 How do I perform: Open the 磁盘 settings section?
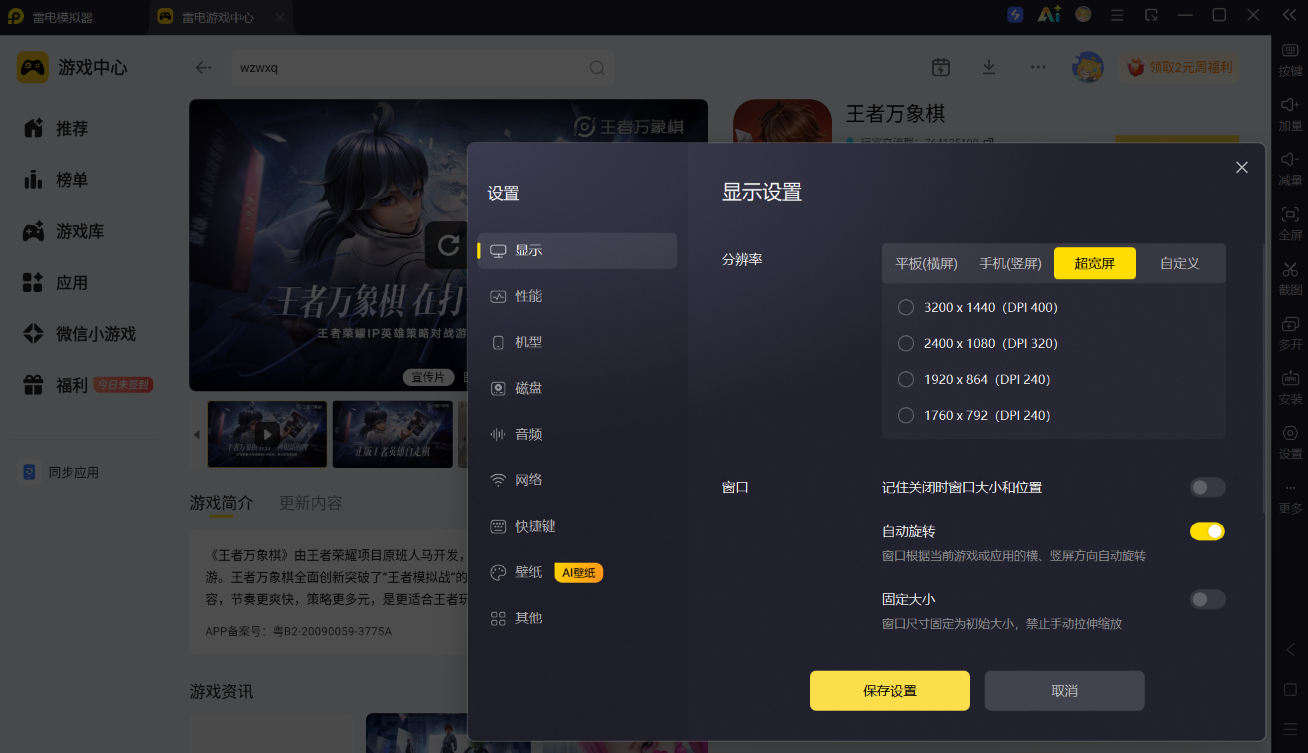pyautogui.click(x=577, y=388)
